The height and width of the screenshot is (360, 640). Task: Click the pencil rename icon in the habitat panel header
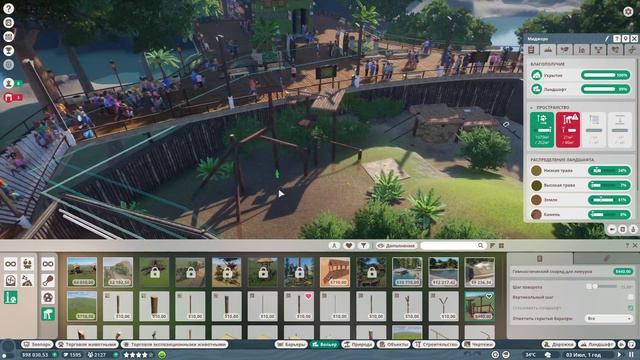(x=607, y=39)
